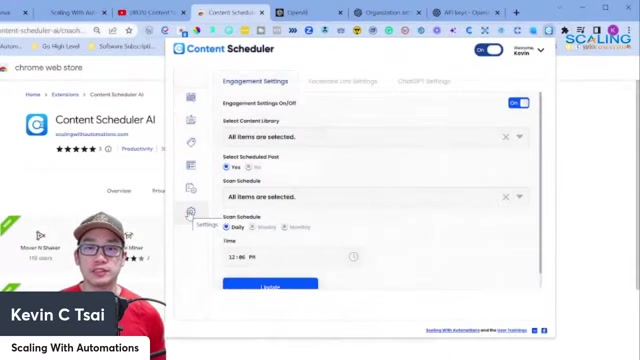This screenshot has width=640, height=360.
Task: Toggle Engagement Settings On/Off switch
Action: pyautogui.click(x=519, y=103)
